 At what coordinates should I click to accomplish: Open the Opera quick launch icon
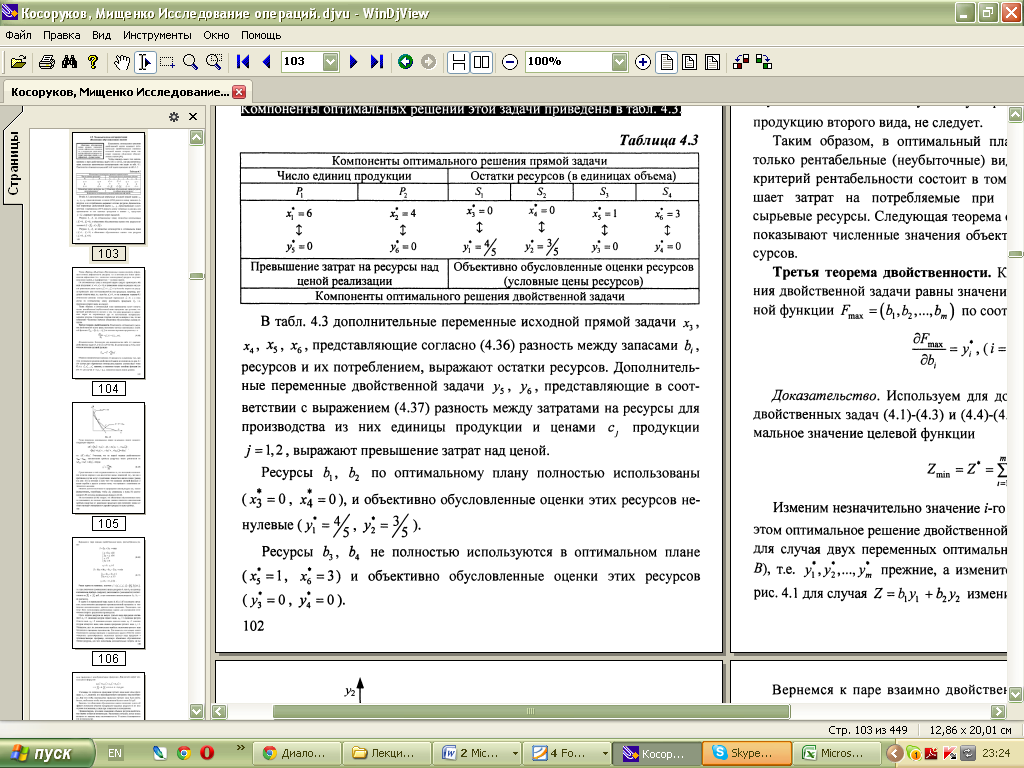(x=207, y=753)
